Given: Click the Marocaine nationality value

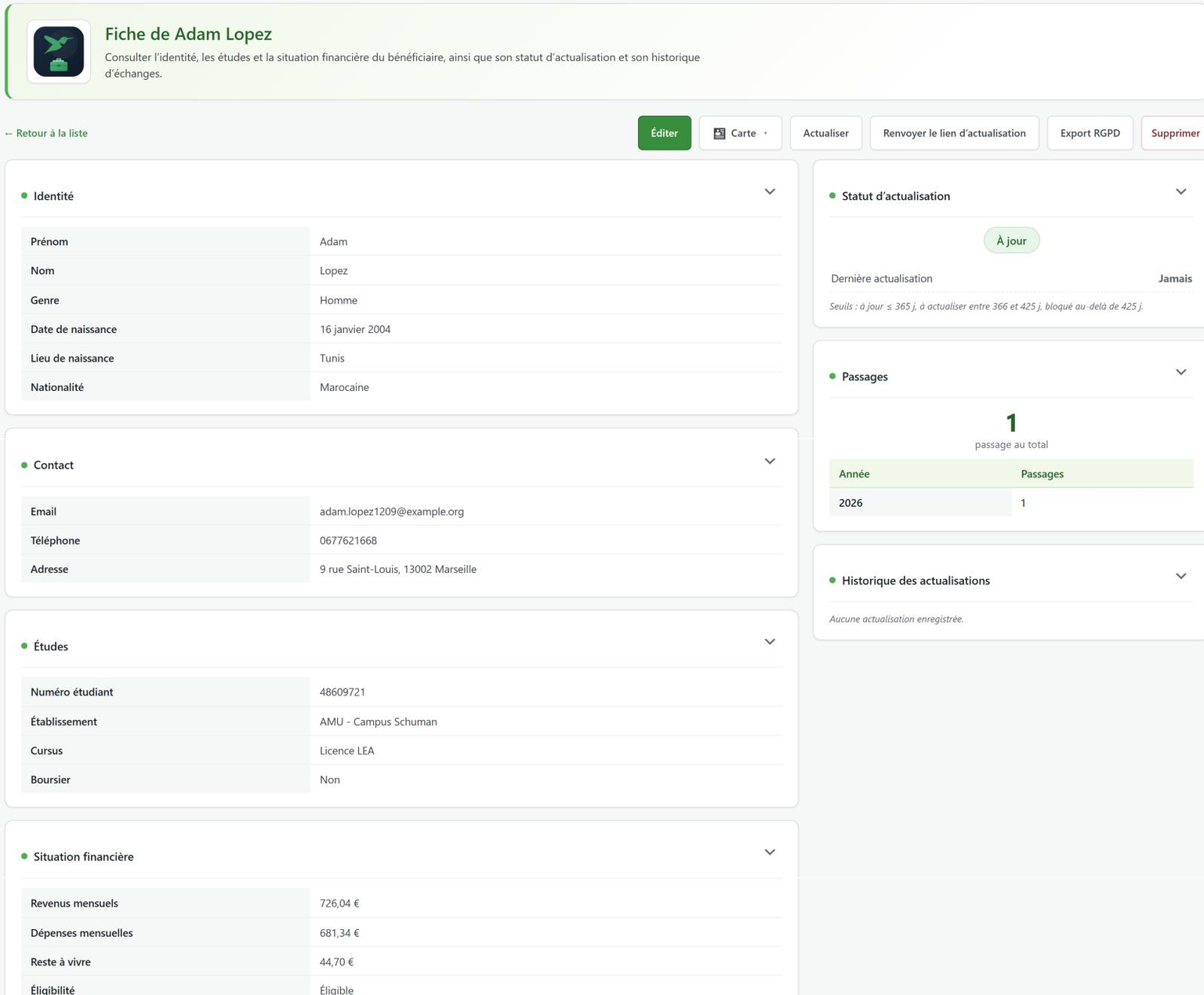Looking at the screenshot, I should pyautogui.click(x=344, y=387).
